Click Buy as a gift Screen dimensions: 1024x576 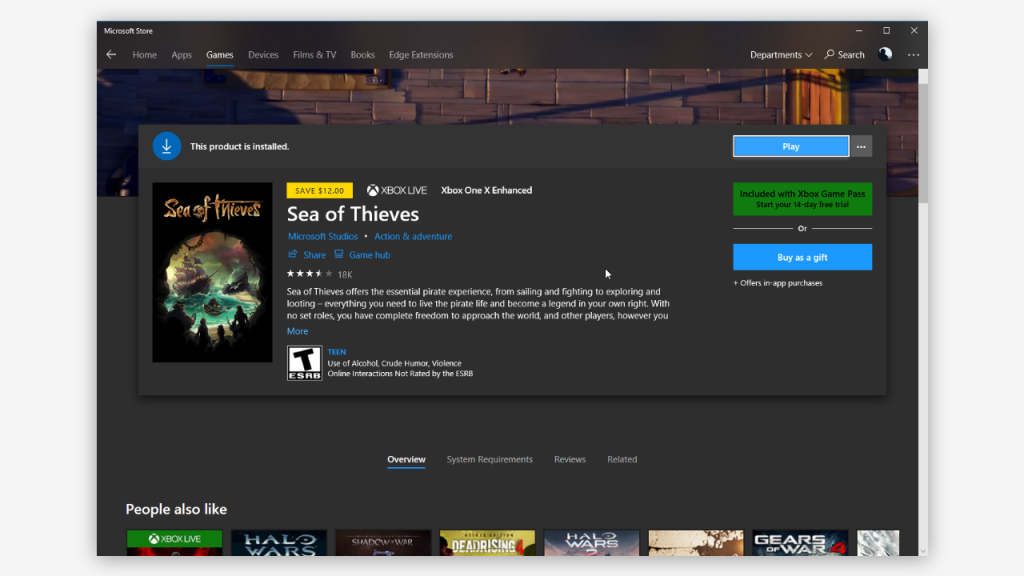[802, 257]
